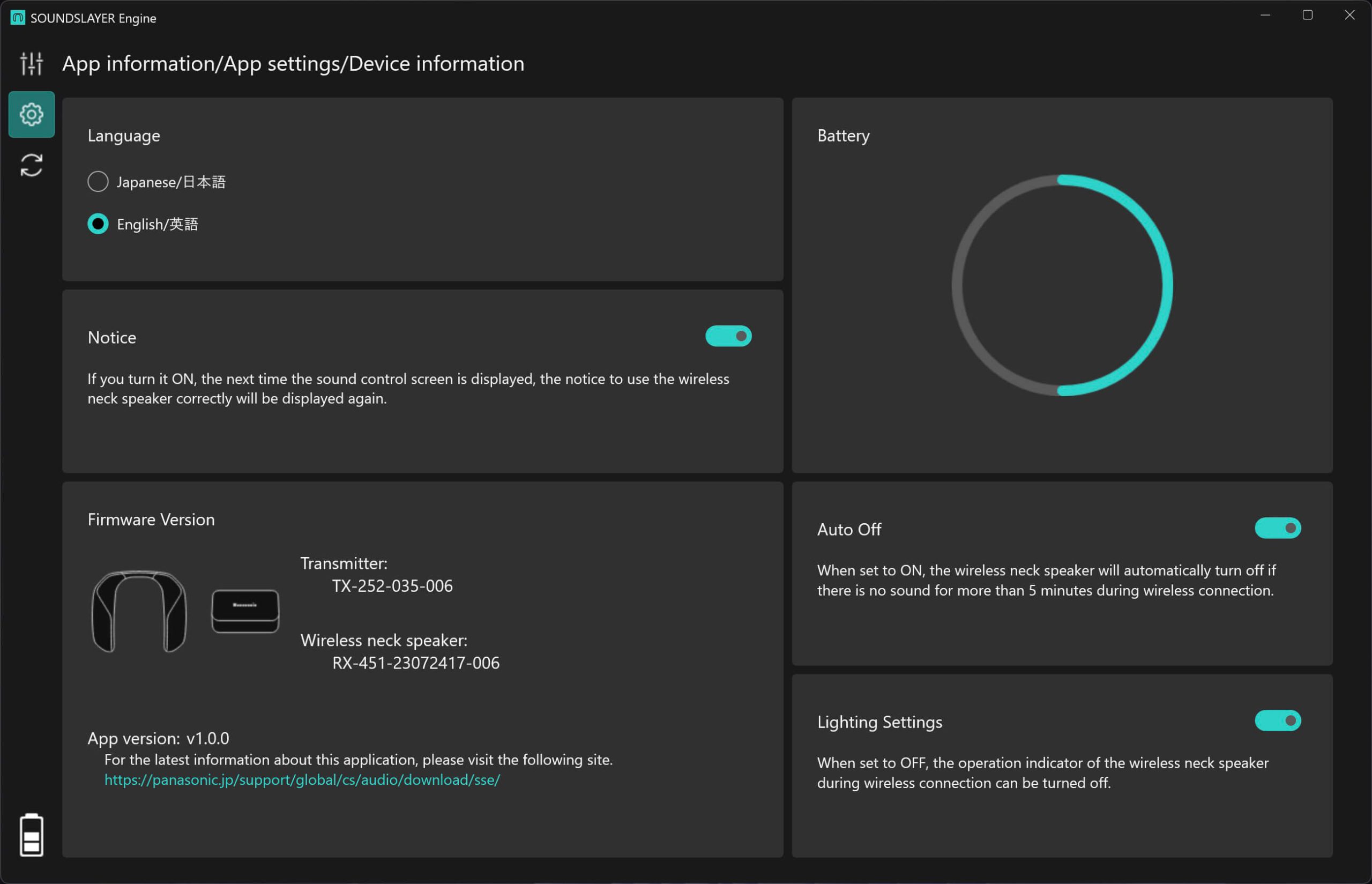Click the neck speaker firmware RX-451-23072417-006

[x=415, y=663]
